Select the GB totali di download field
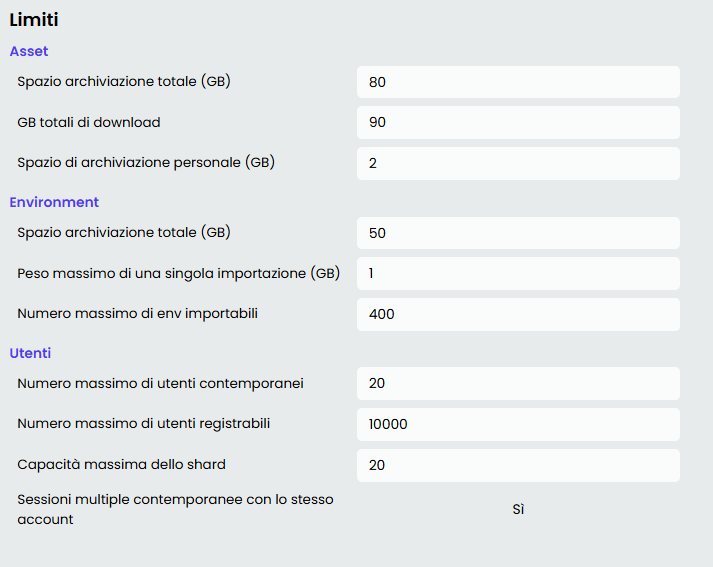 pyautogui.click(x=518, y=122)
